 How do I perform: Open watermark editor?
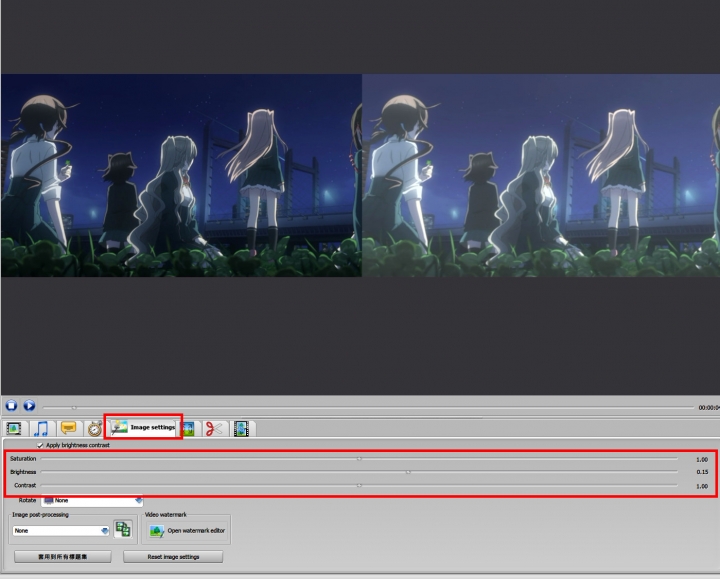(x=187, y=531)
